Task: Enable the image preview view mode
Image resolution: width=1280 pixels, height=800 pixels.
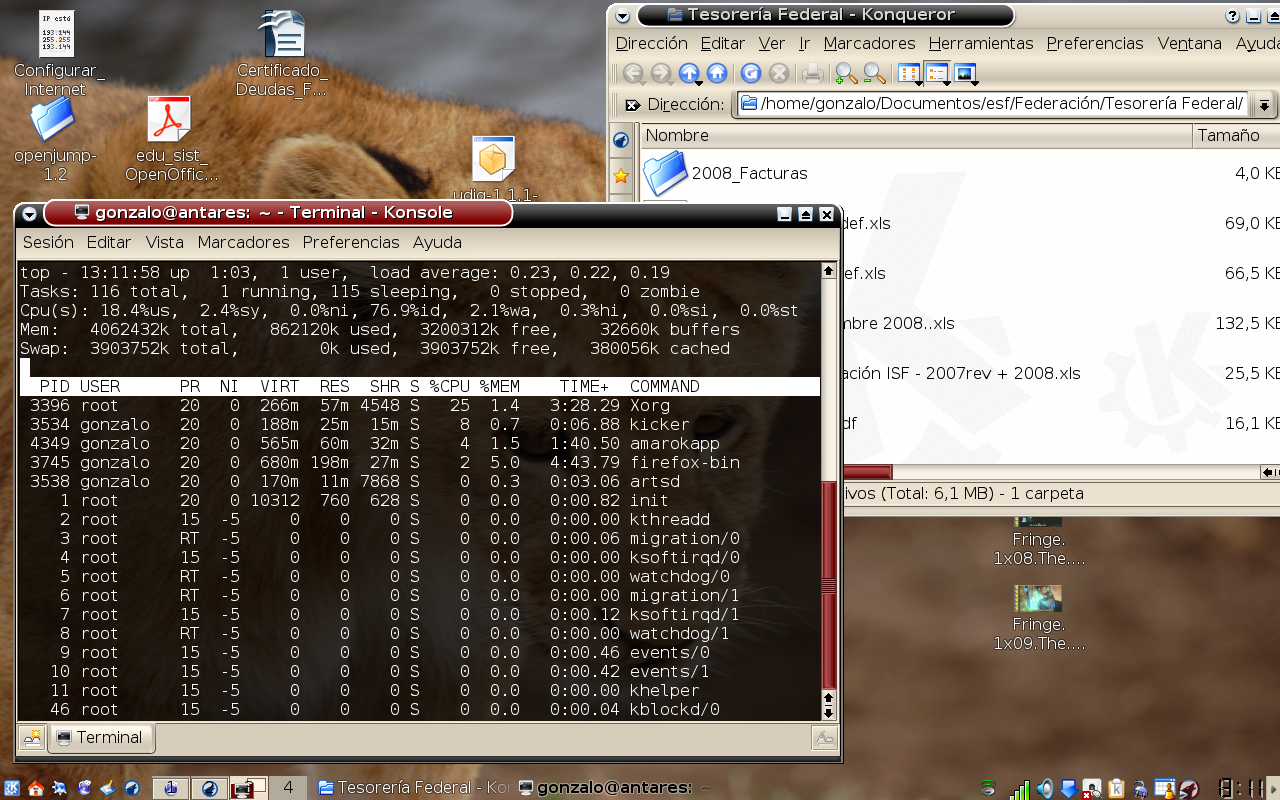Action: coord(965,73)
